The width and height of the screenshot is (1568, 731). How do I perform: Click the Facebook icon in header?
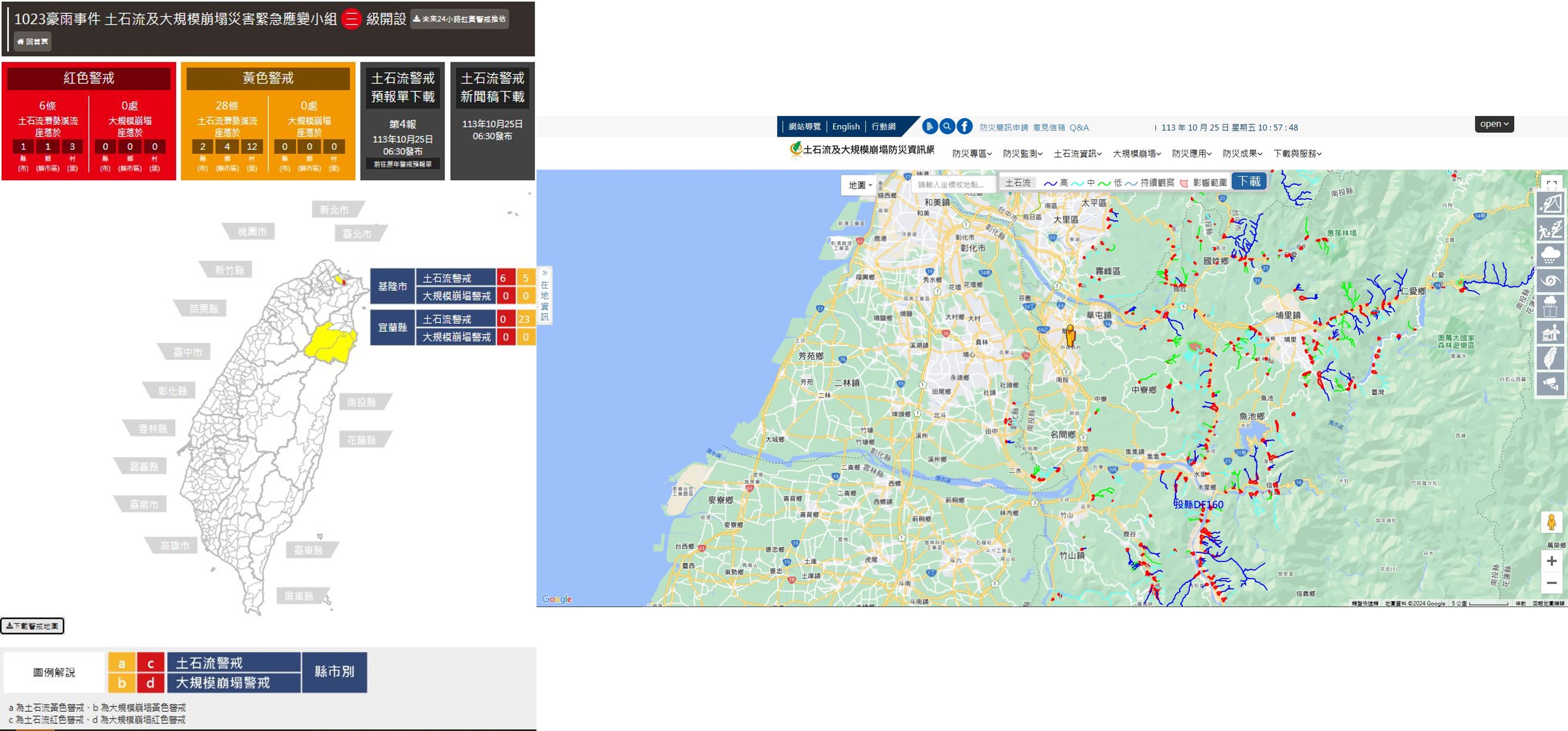point(964,127)
